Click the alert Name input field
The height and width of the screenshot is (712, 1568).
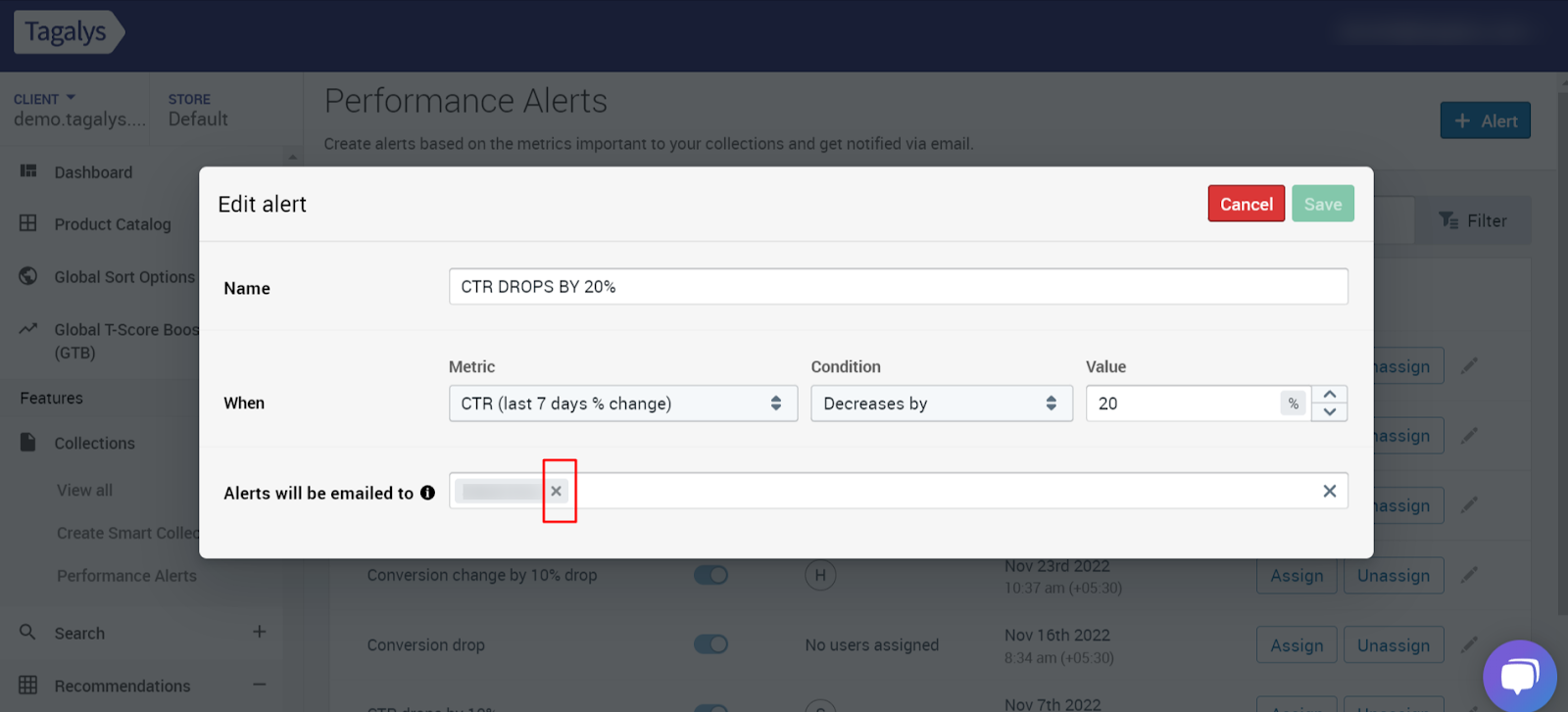(898, 287)
